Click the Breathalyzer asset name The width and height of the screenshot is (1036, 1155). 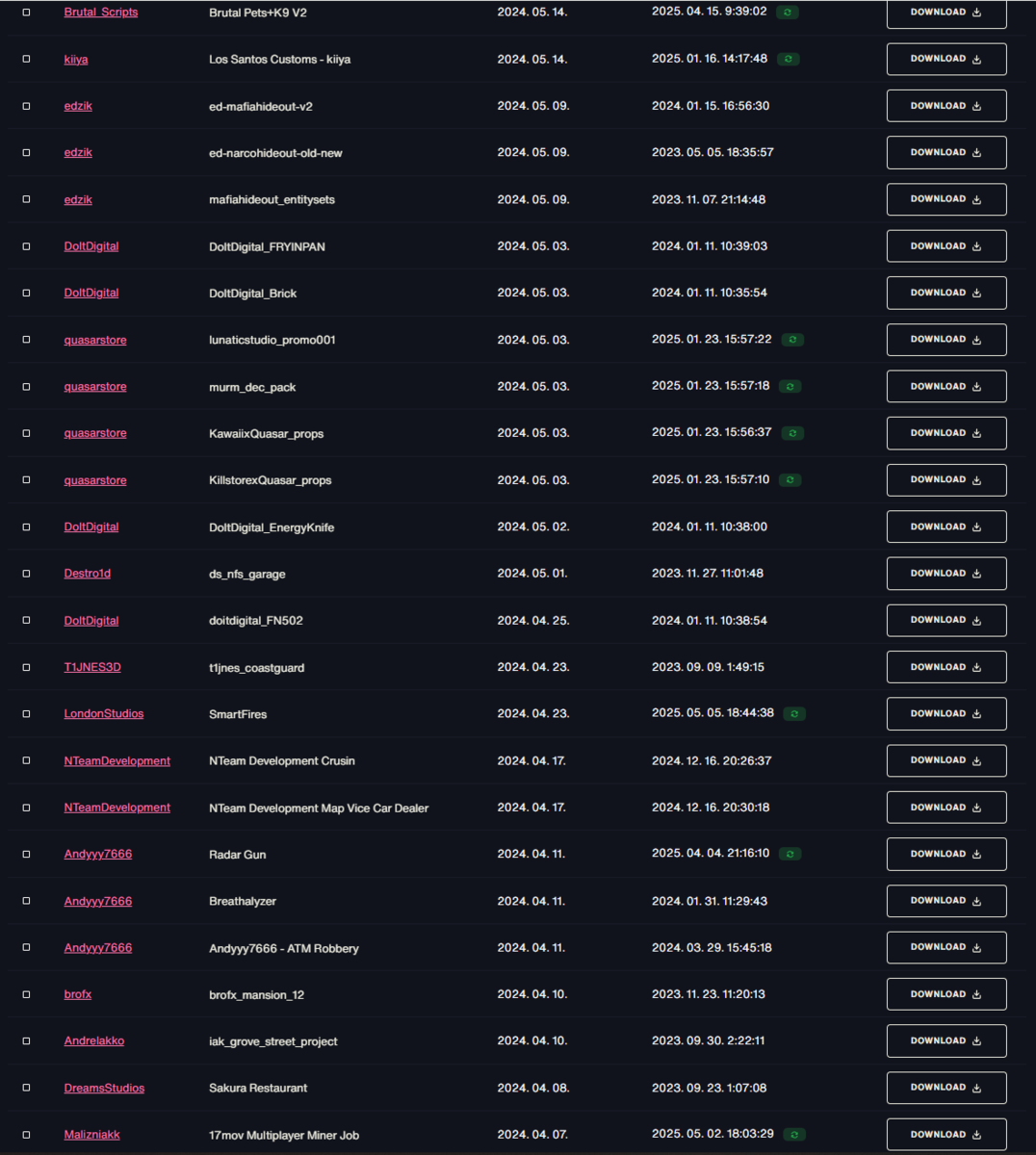point(243,901)
